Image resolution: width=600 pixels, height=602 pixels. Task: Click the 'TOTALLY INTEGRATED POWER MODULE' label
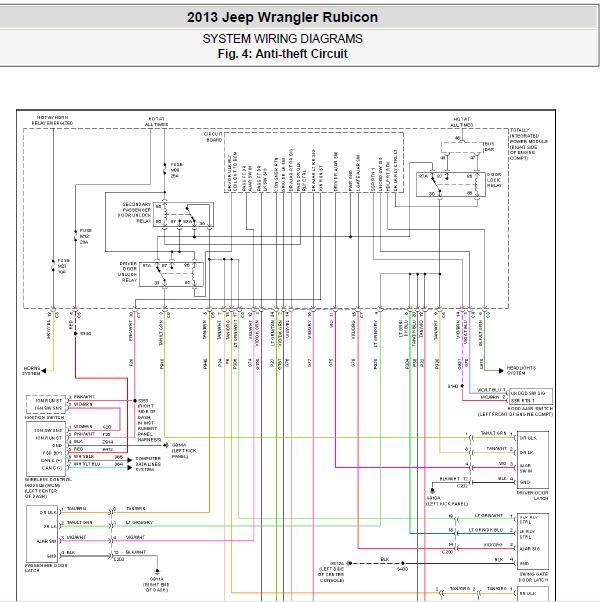point(528,138)
